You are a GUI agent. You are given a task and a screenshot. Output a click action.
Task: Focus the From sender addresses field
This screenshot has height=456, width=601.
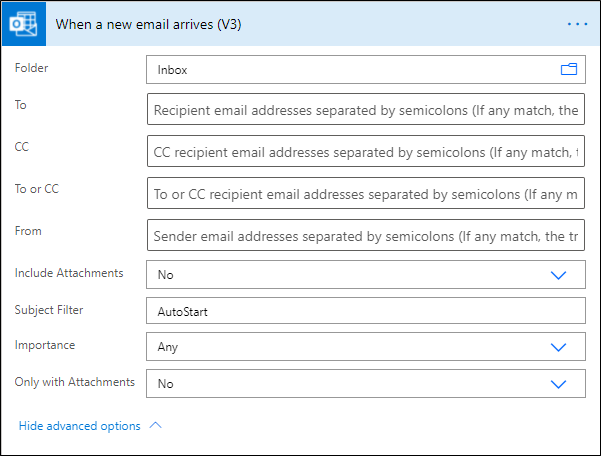point(365,236)
